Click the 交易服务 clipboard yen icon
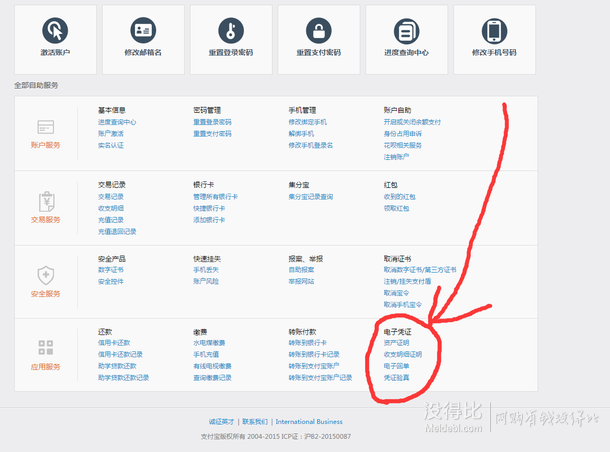Viewport: 610px width, 452px height. (47, 201)
